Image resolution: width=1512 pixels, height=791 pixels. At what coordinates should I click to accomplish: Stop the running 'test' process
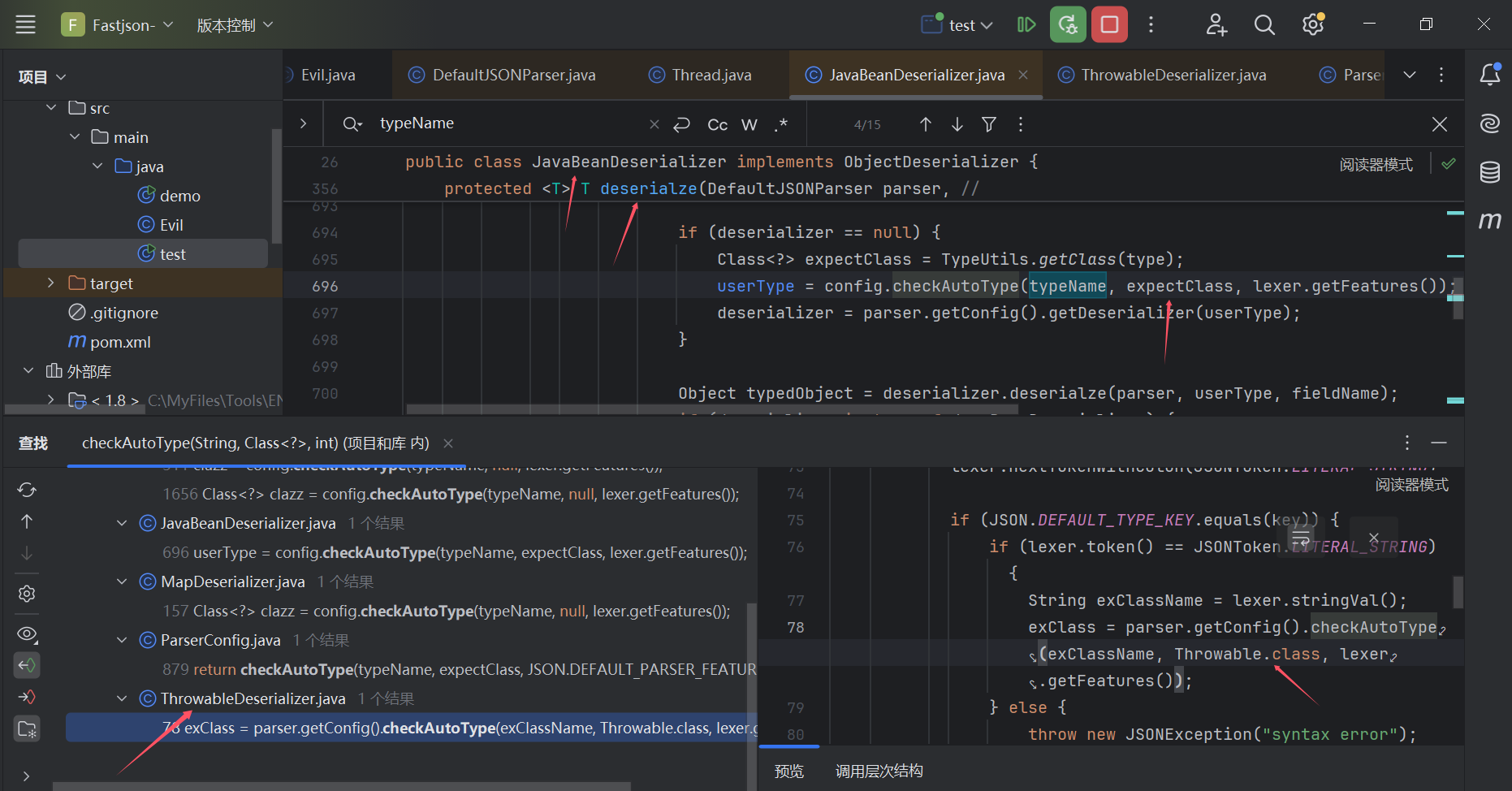tap(1109, 25)
